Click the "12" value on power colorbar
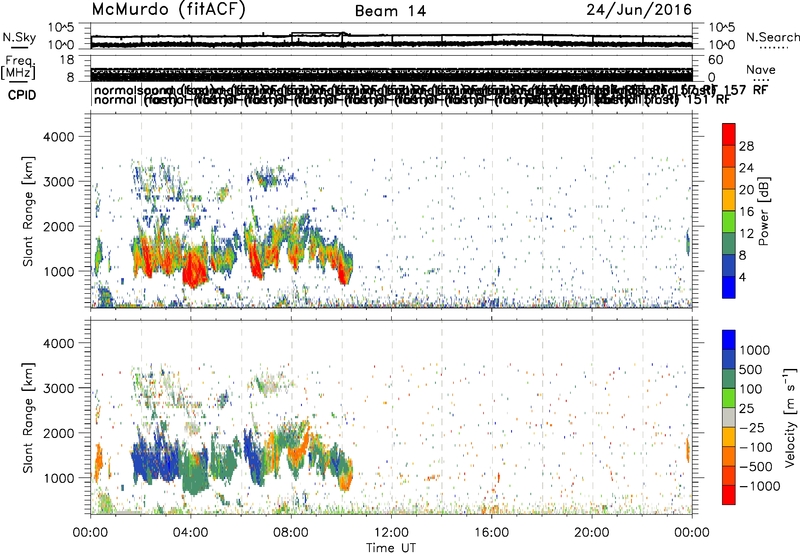Image resolution: width=800 pixels, height=554 pixels. click(746, 234)
